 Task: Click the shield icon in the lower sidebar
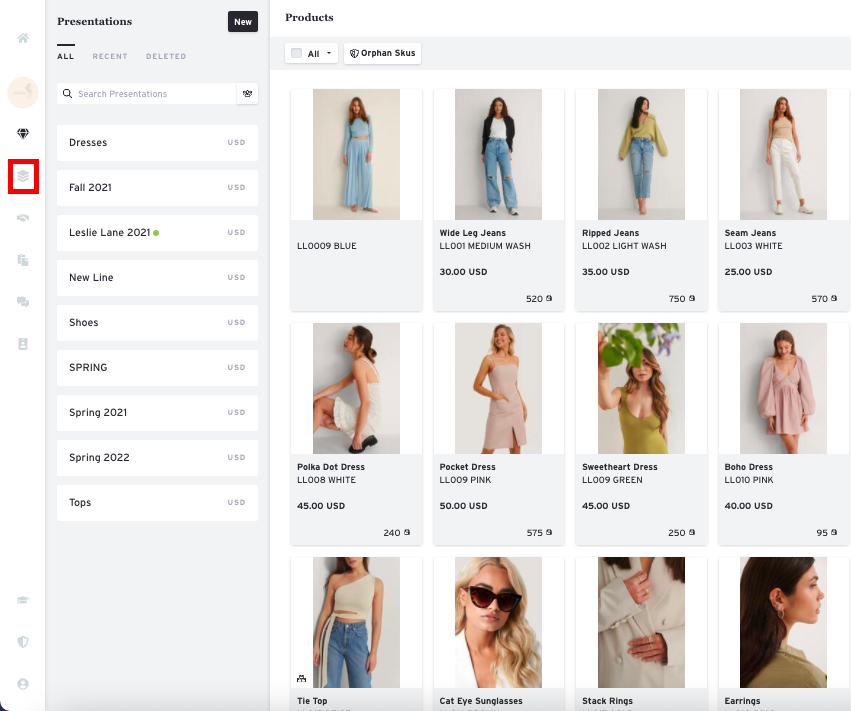22,642
